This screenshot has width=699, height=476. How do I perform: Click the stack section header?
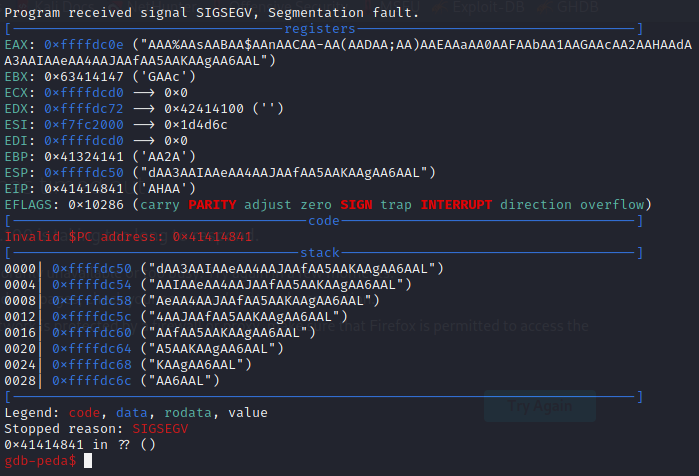click(x=320, y=253)
